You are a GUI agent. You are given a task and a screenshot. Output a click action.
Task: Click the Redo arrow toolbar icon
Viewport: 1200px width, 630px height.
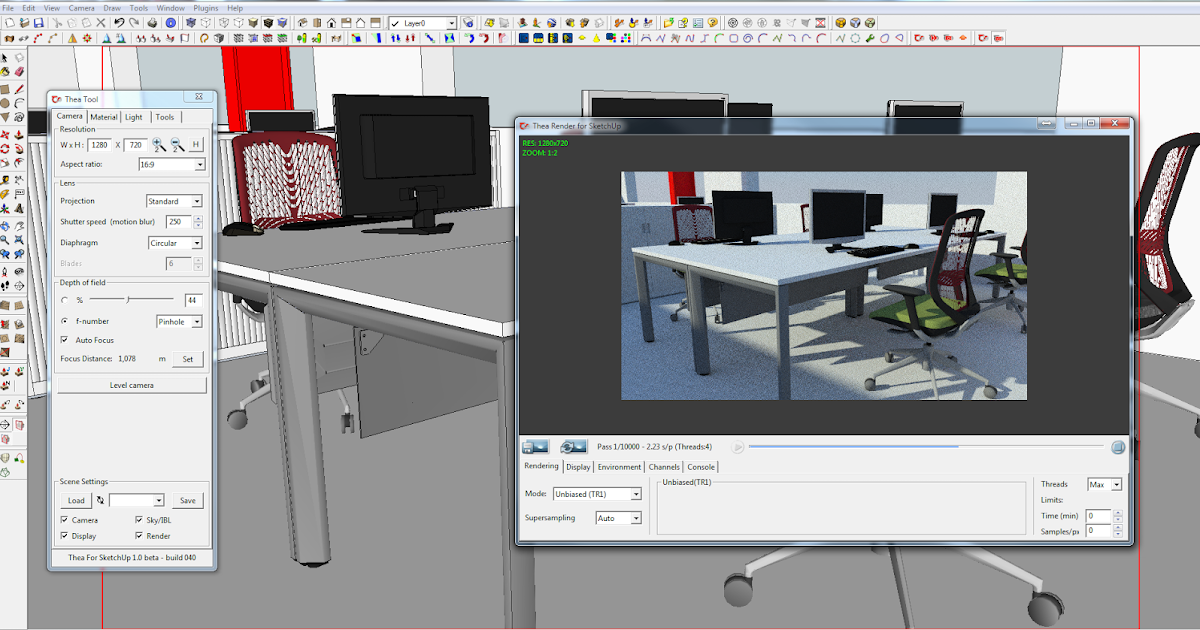[x=134, y=22]
